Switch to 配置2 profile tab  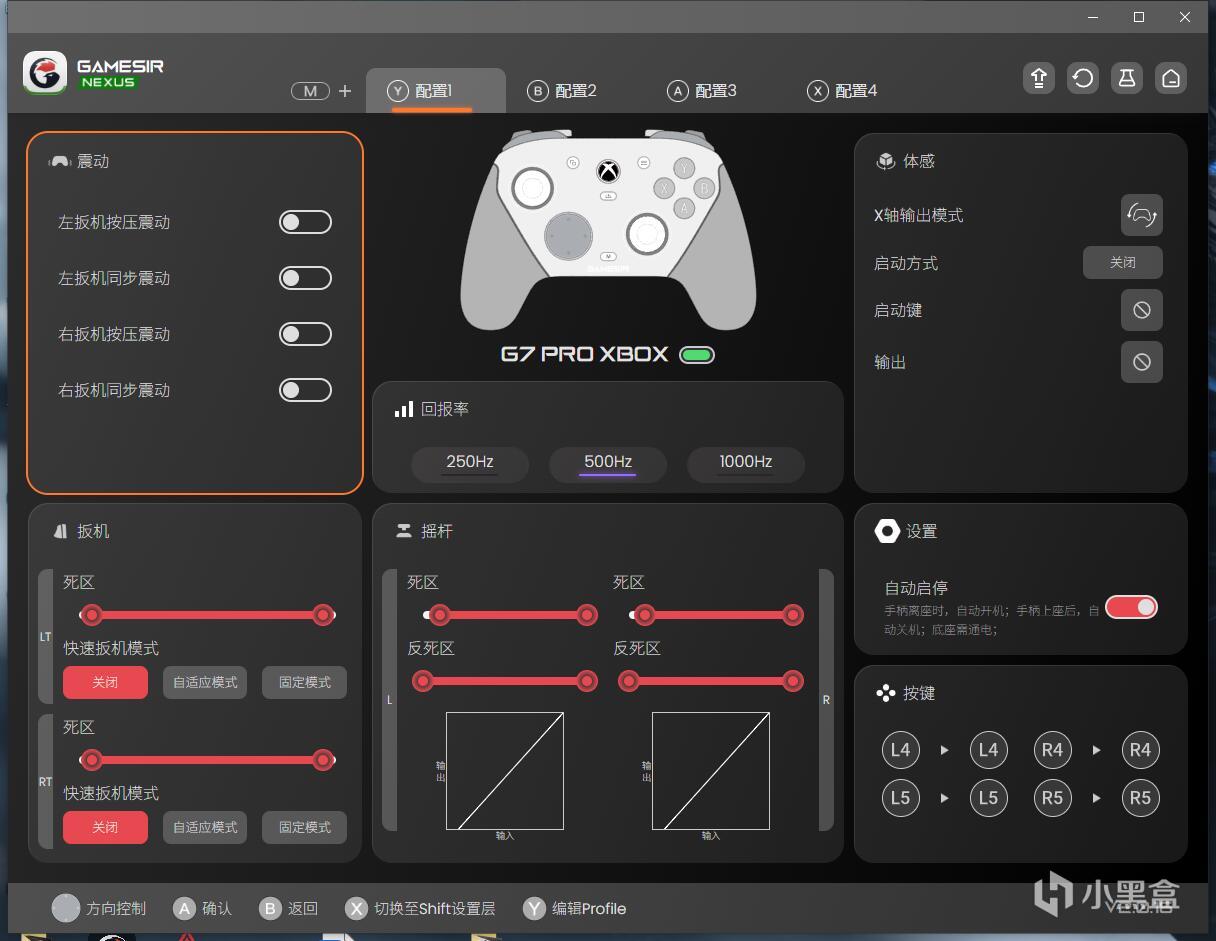[562, 91]
